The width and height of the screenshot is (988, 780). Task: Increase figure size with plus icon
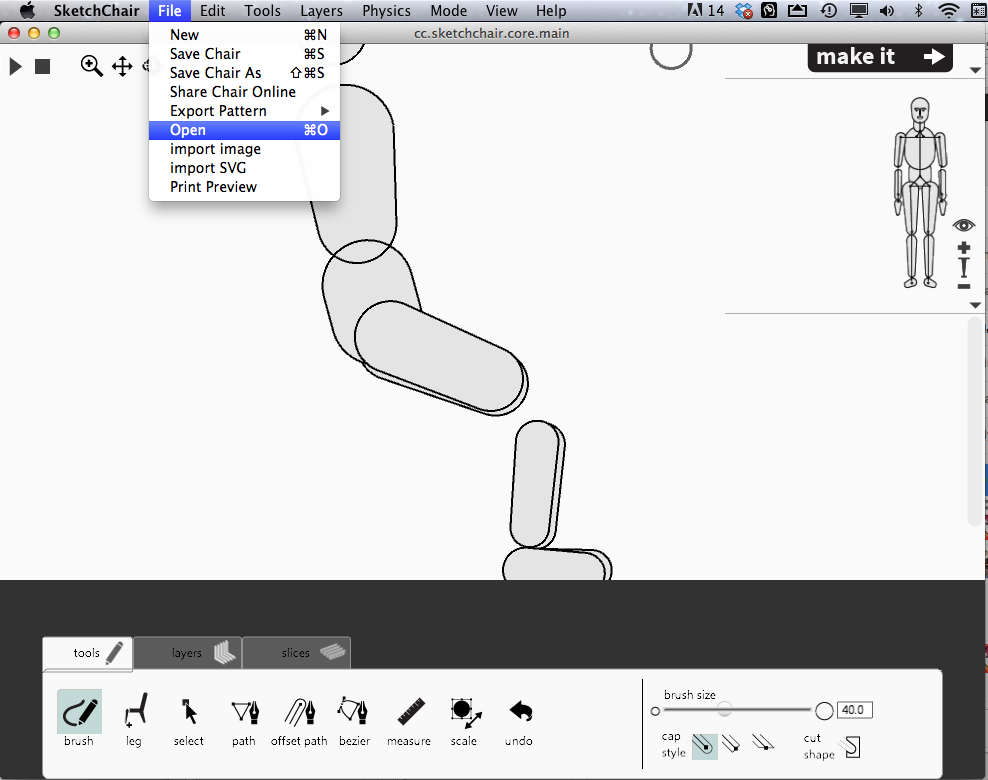(963, 248)
